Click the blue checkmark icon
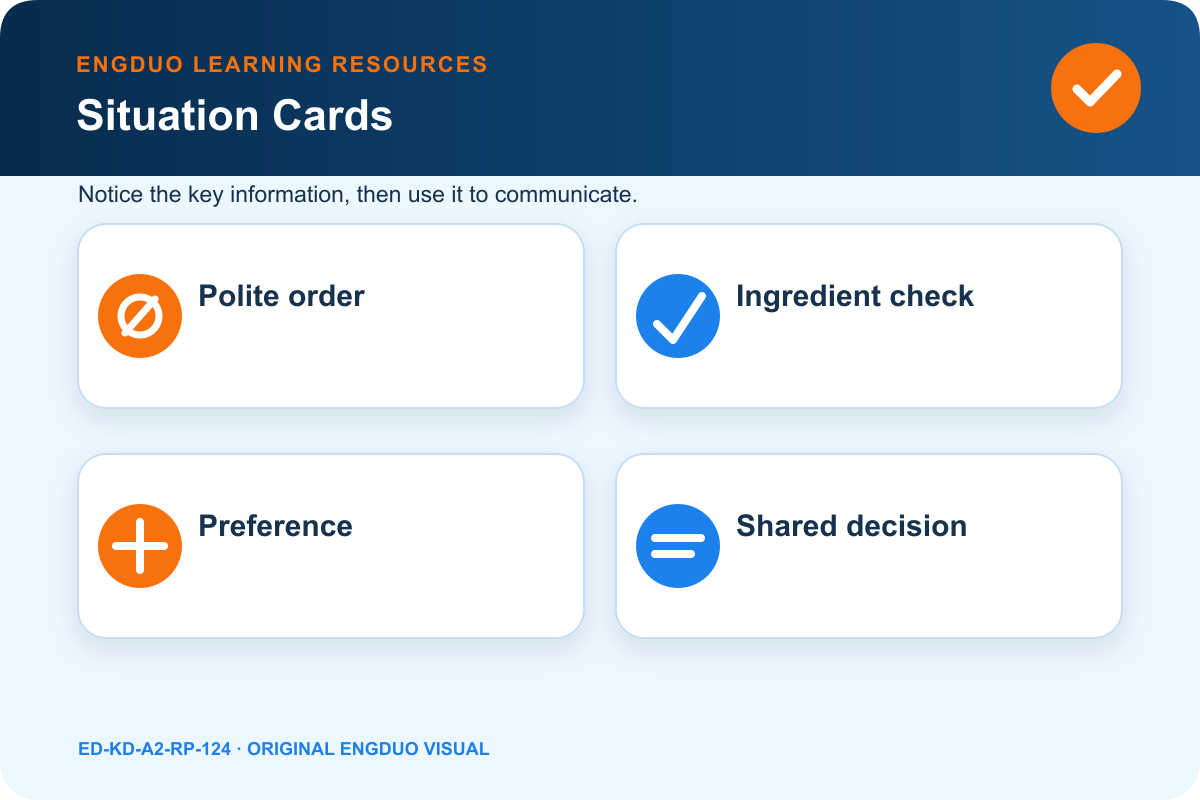The image size is (1200, 800). [678, 316]
